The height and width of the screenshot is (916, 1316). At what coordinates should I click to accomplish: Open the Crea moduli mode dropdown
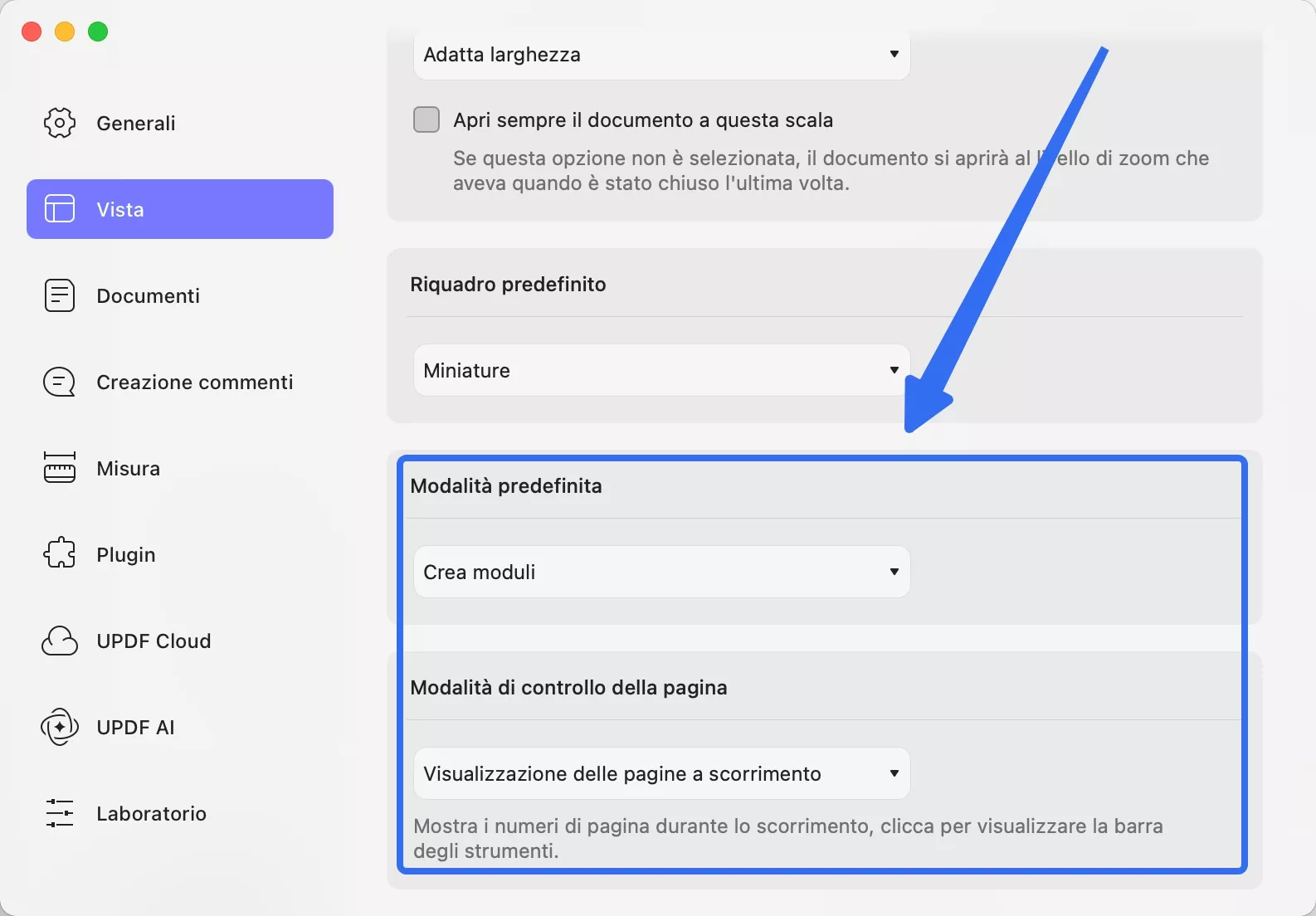tap(661, 572)
